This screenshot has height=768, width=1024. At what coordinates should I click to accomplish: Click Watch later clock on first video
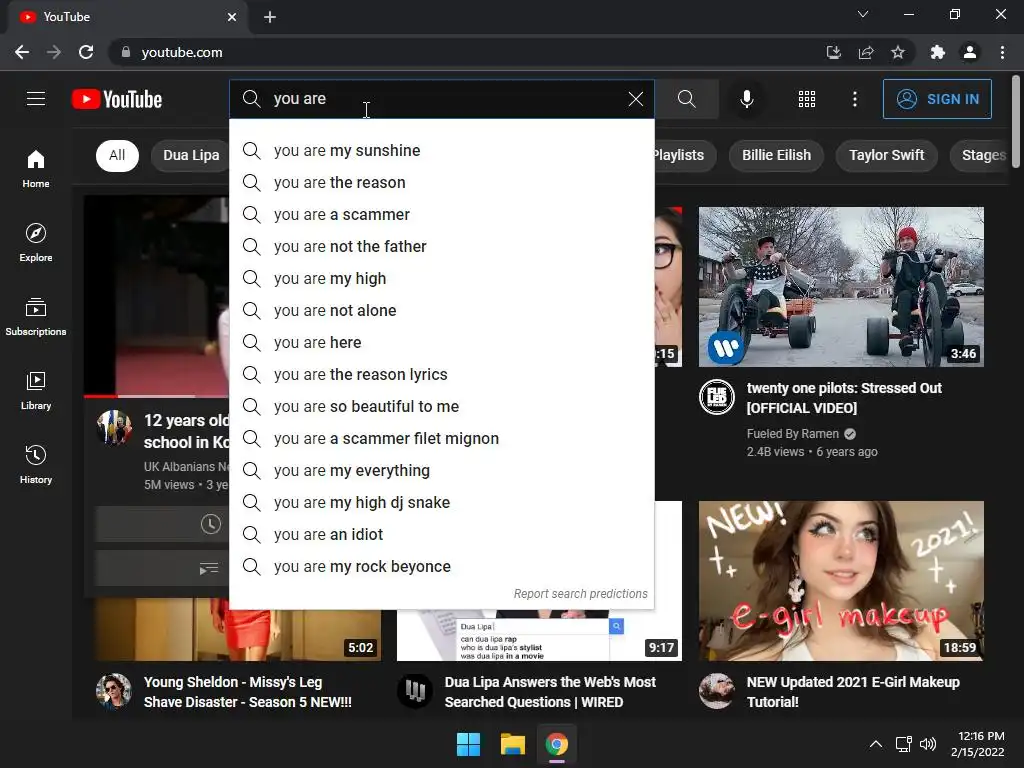pos(210,524)
